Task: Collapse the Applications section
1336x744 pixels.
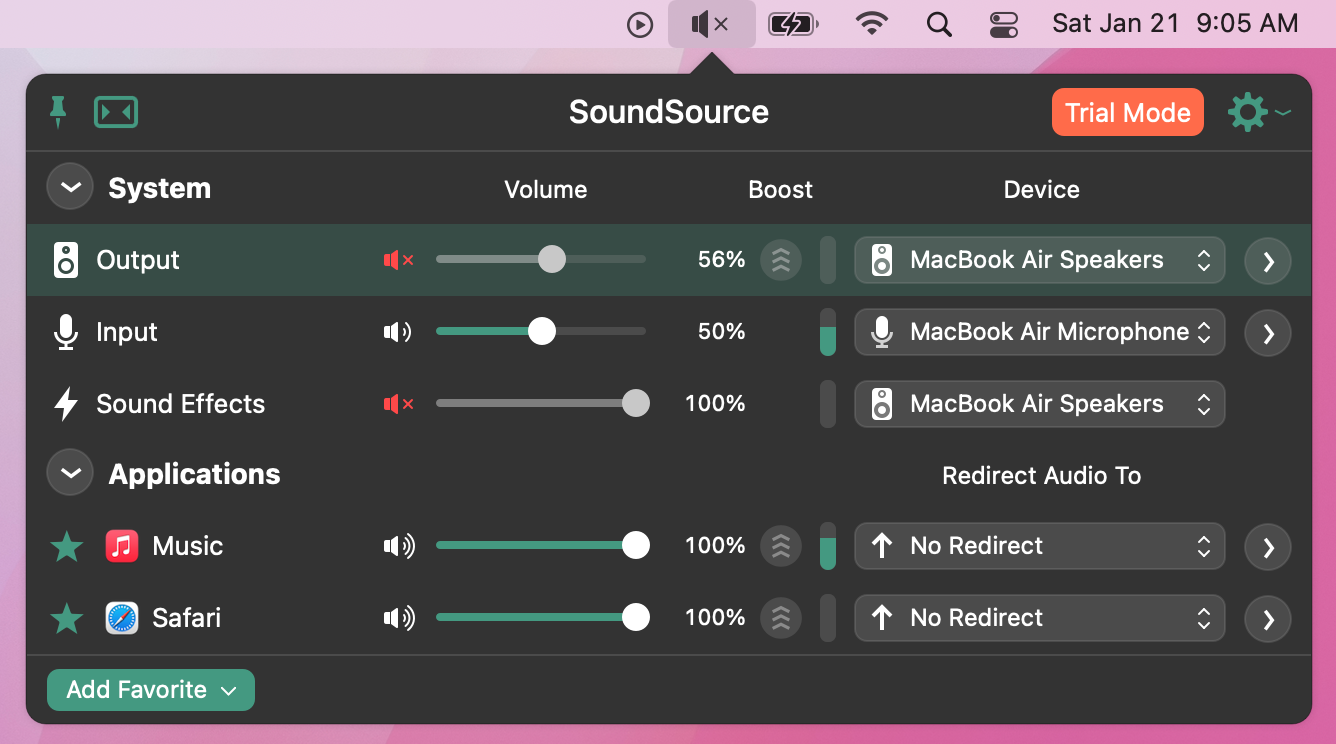Action: click(x=70, y=473)
